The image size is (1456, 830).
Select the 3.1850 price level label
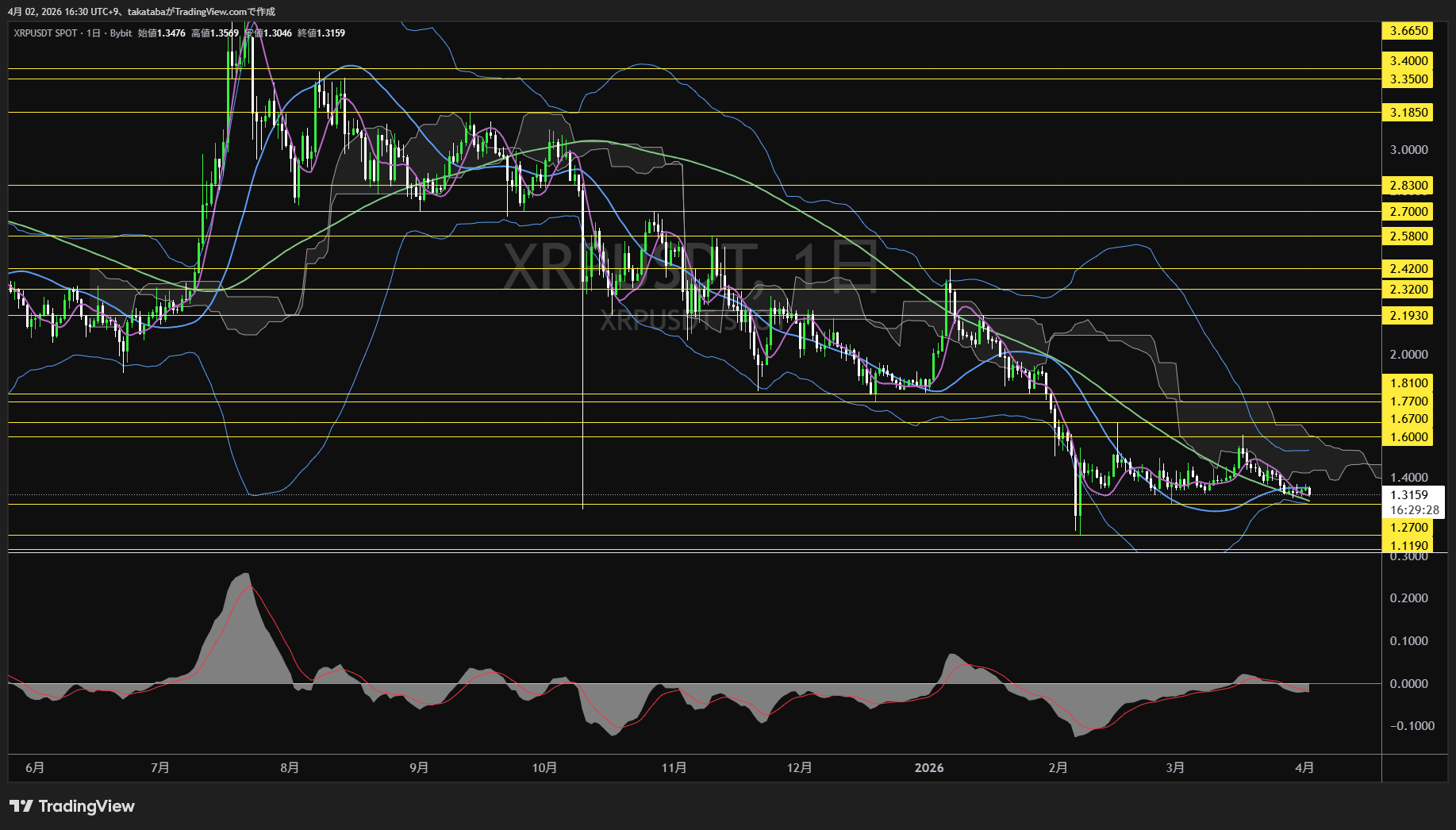(x=1408, y=113)
